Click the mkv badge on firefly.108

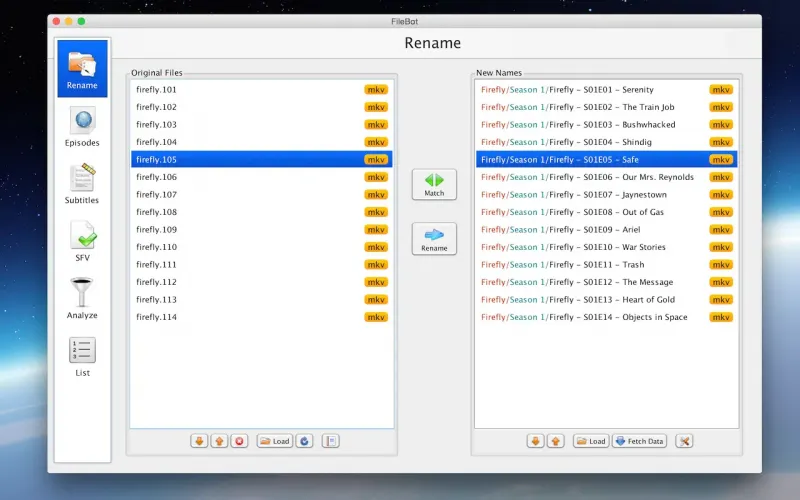click(x=376, y=212)
